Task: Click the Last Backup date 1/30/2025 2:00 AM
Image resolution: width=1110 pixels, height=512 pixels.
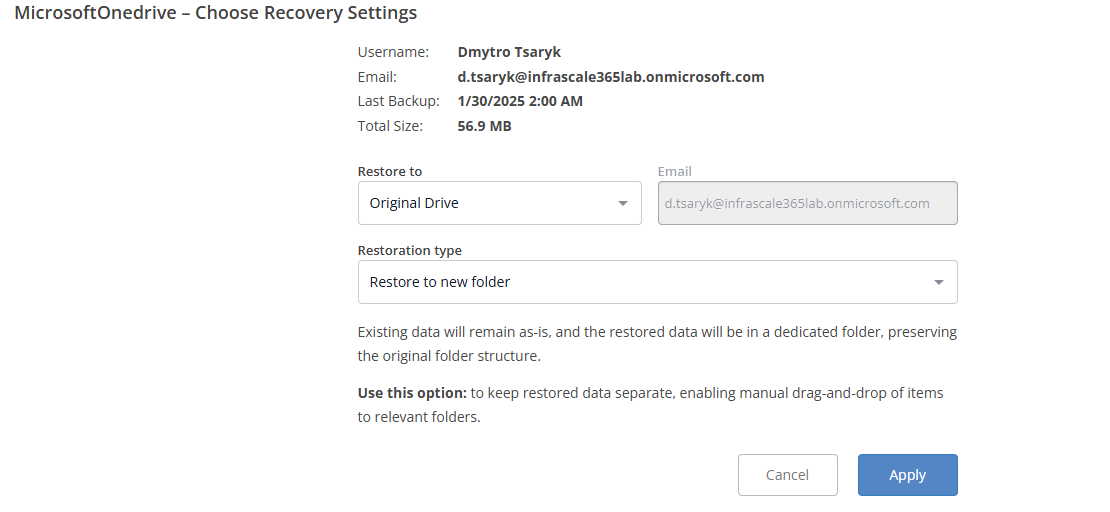Action: [x=520, y=101]
